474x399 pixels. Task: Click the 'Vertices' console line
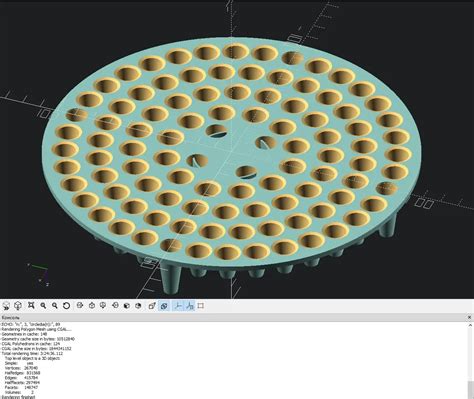click(x=21, y=368)
